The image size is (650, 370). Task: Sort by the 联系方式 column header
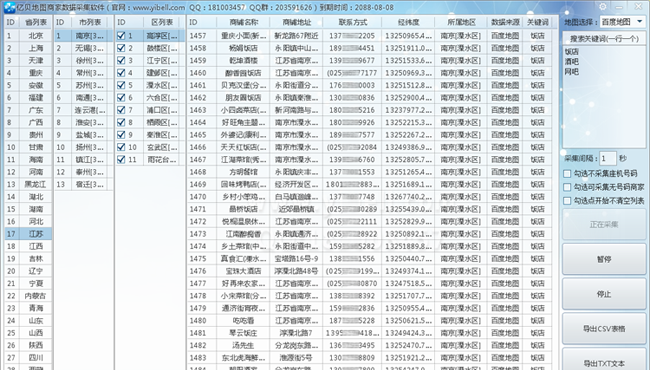(352, 22)
